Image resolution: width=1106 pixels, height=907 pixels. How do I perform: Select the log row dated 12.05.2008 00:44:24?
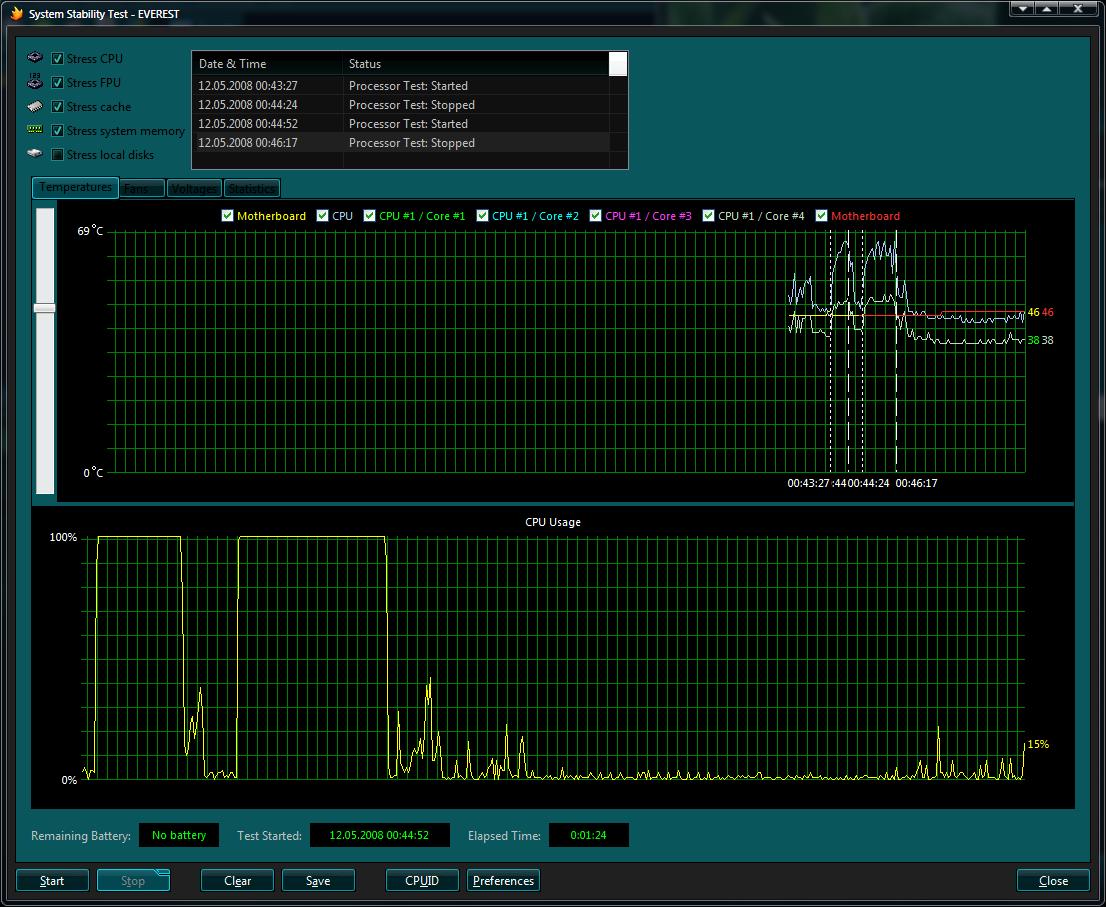tap(401, 104)
